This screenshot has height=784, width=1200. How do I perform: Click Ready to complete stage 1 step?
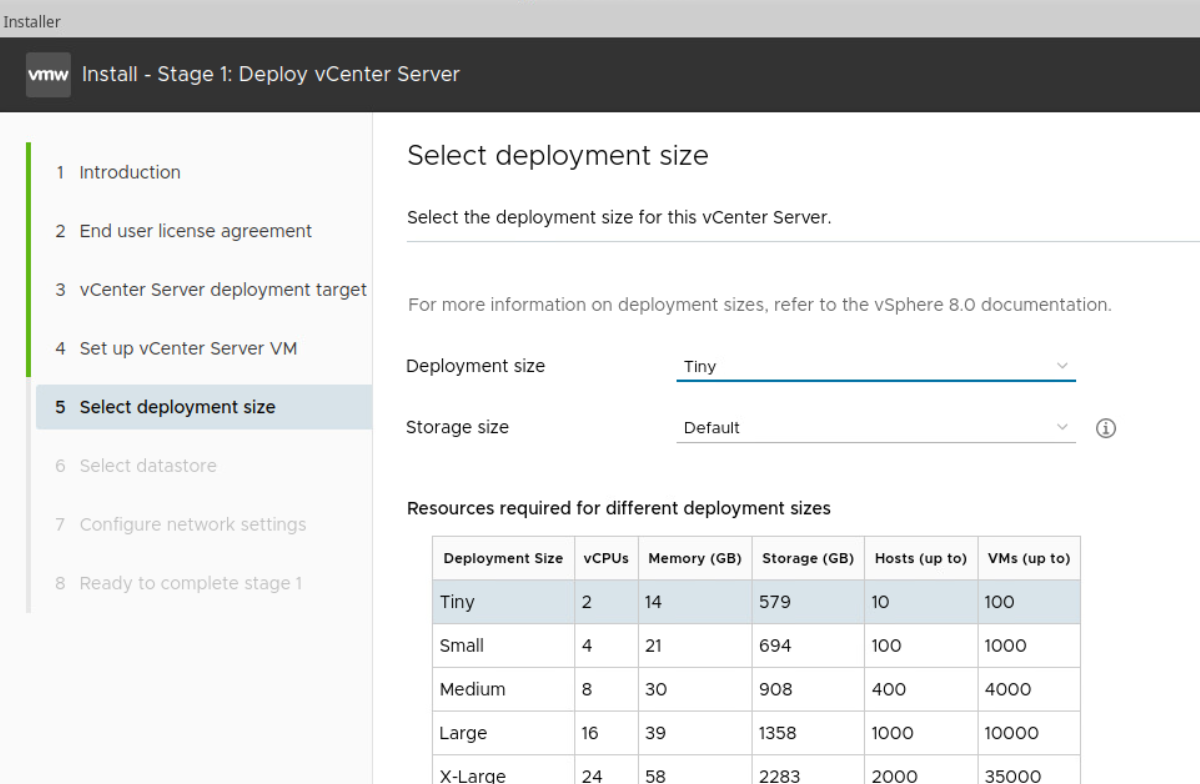click(x=190, y=583)
